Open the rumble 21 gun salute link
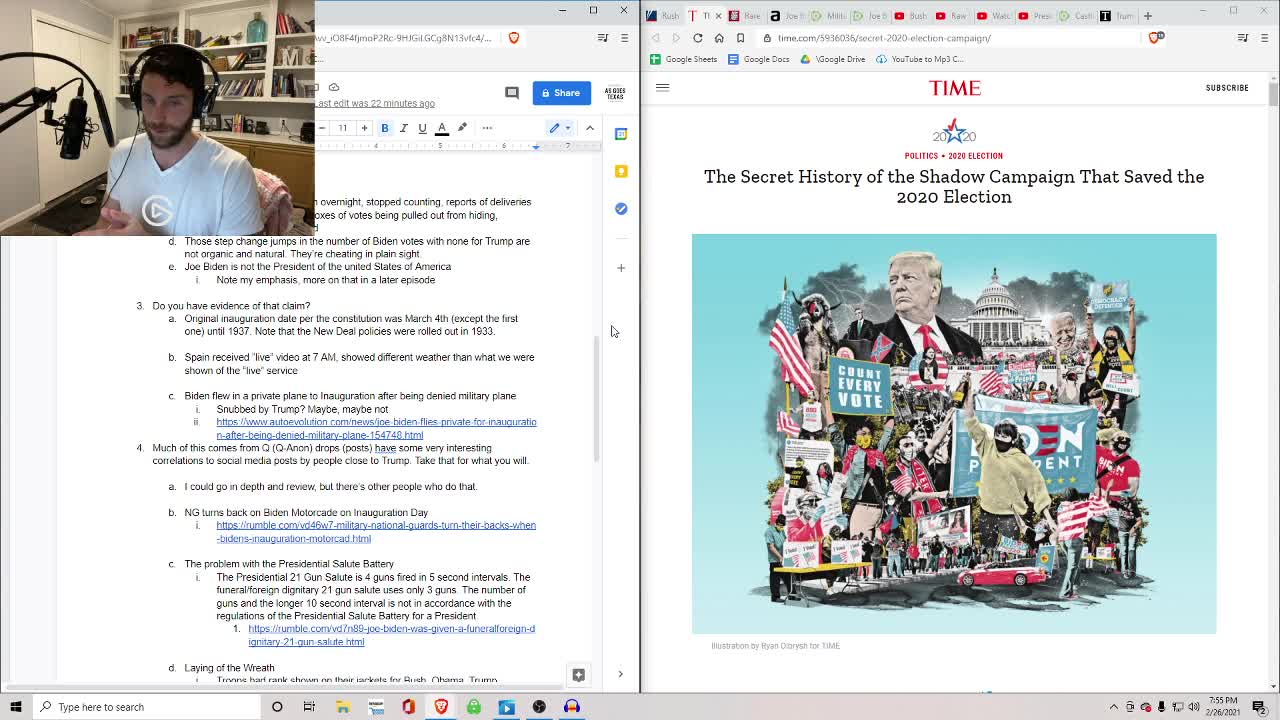The image size is (1280, 720). pos(391,635)
